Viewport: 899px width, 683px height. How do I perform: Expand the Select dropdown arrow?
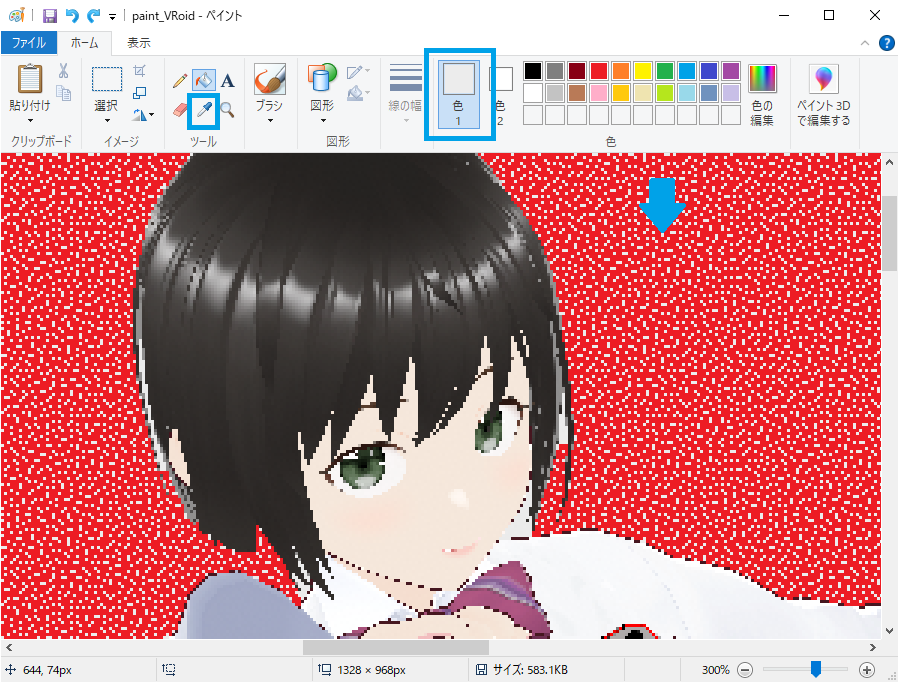[x=107, y=120]
